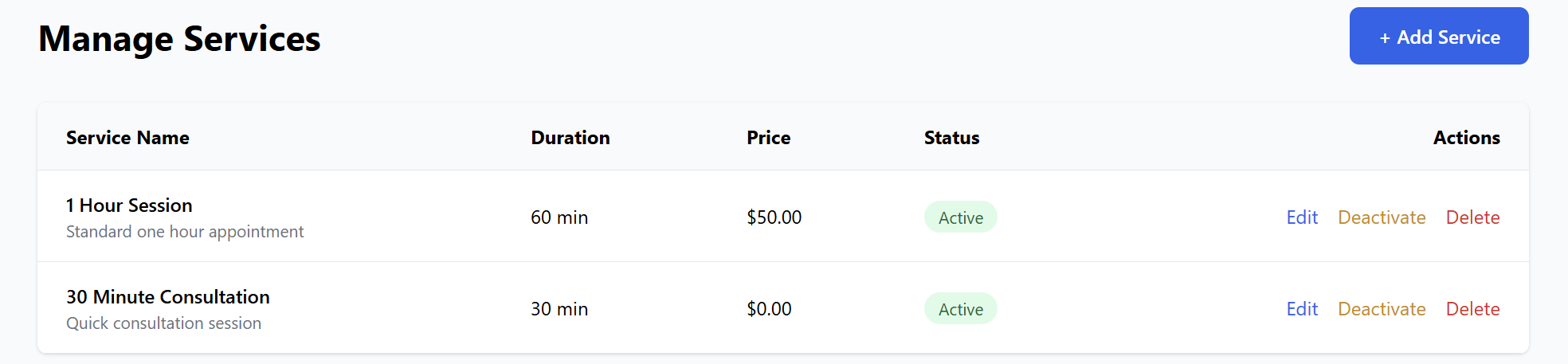Select the Actions column header
The width and height of the screenshot is (1568, 364).
tap(1466, 138)
